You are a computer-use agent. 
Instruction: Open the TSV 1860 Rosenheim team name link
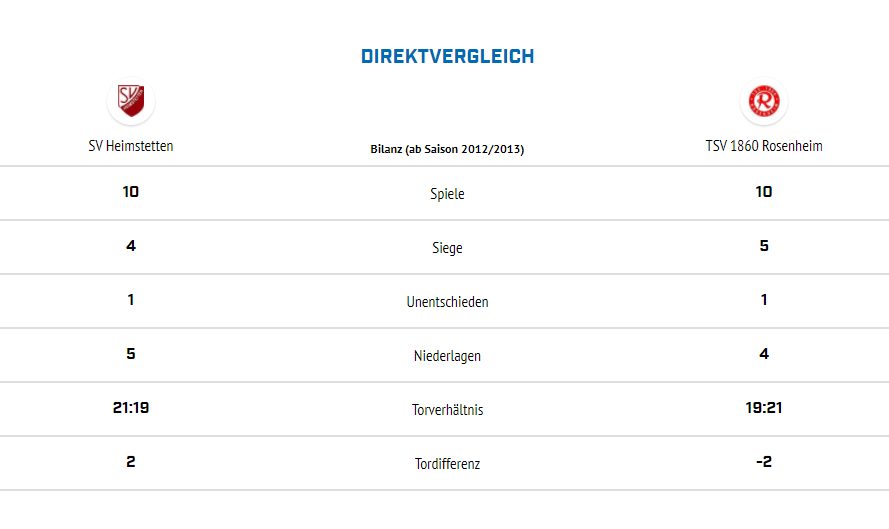(x=764, y=146)
